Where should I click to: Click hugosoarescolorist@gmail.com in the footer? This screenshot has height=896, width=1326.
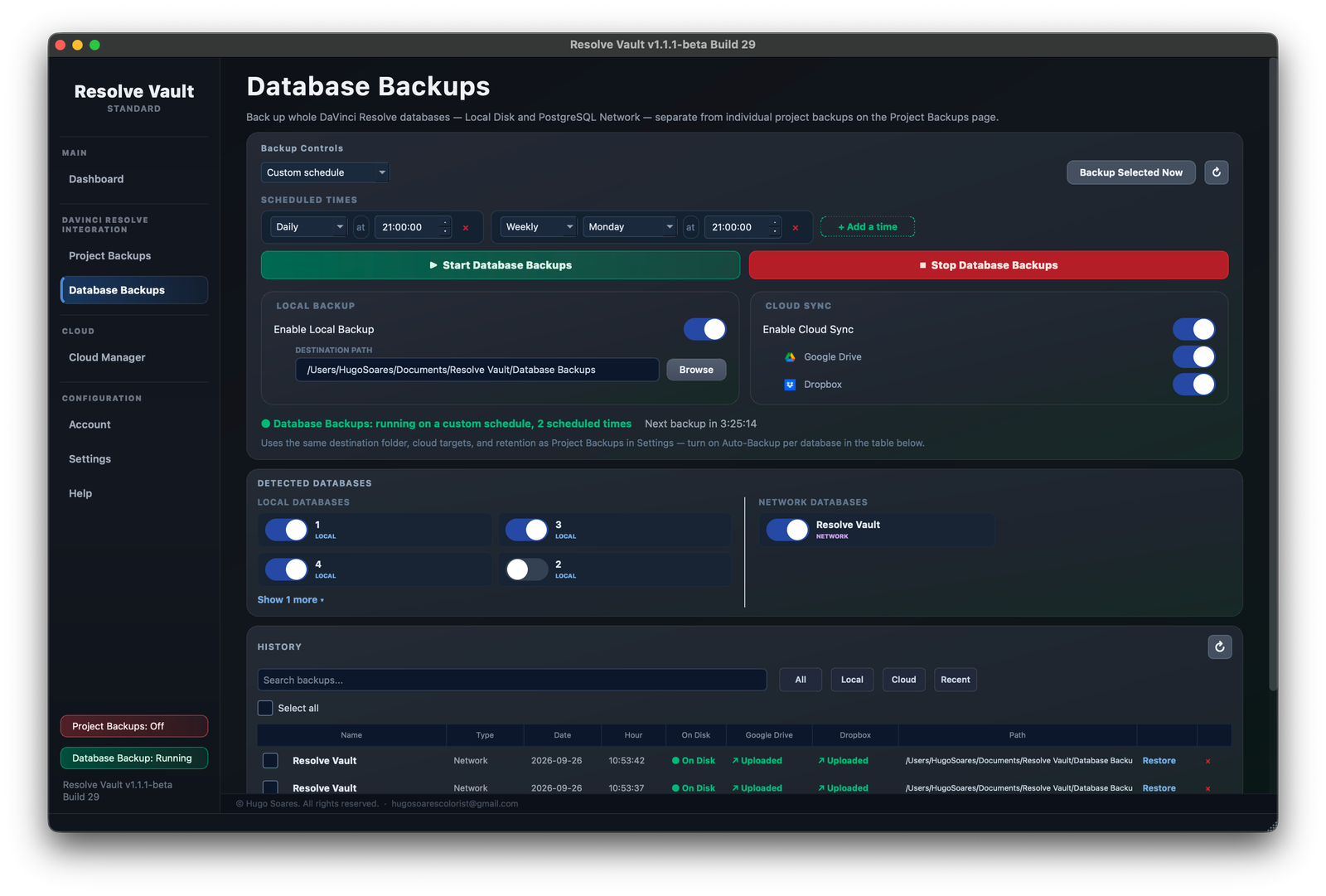(x=455, y=803)
